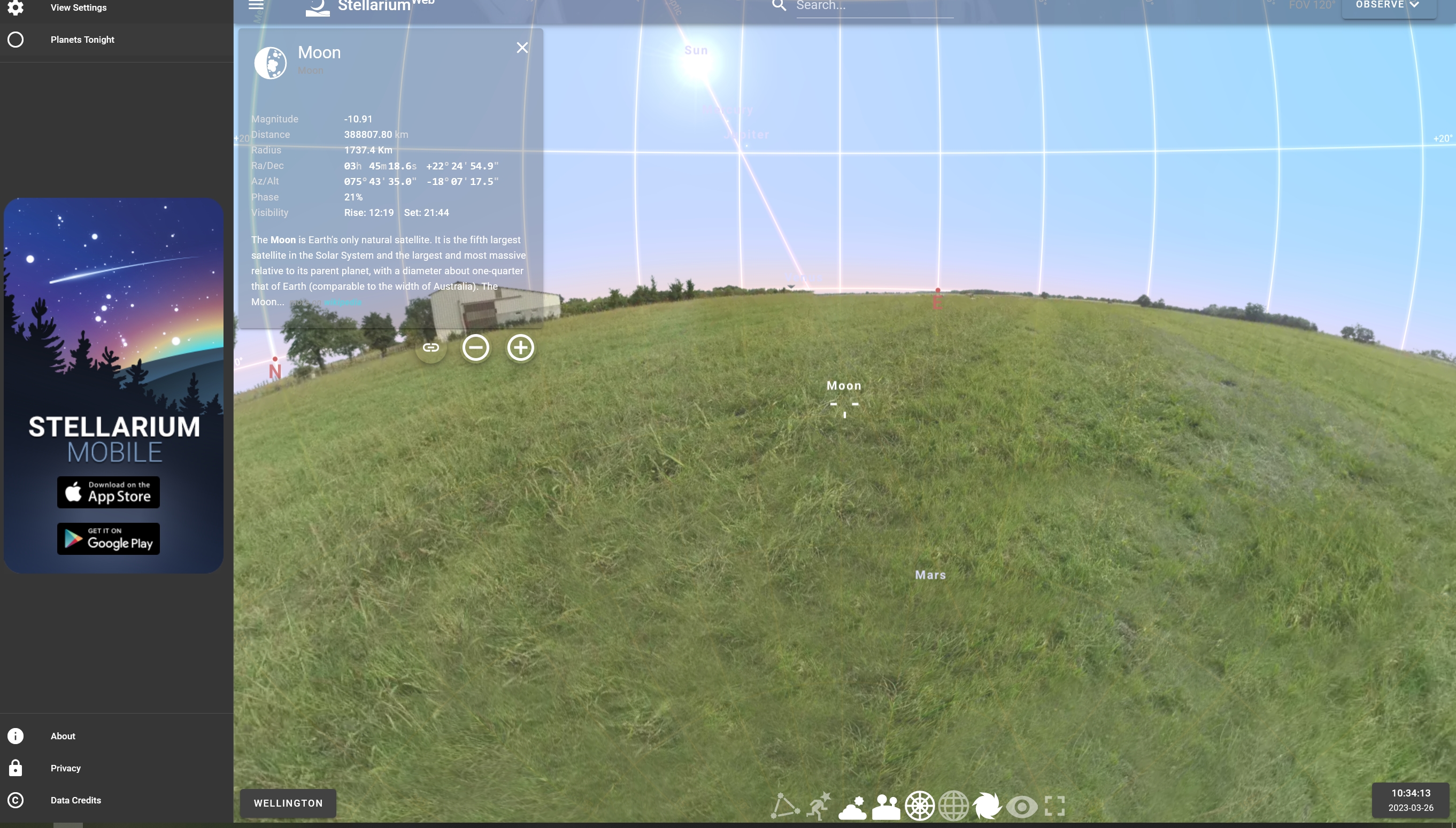
Task: Toggle constellation art figures
Action: click(819, 806)
